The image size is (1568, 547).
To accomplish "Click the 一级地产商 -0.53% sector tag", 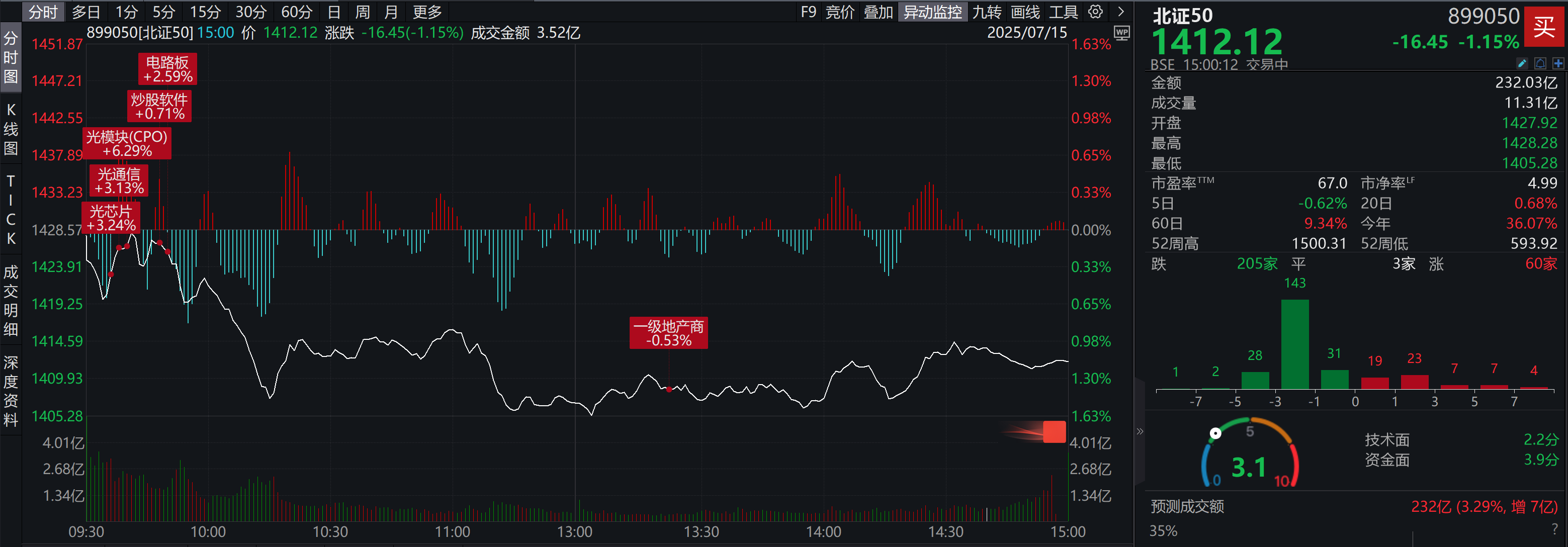I will [668, 333].
